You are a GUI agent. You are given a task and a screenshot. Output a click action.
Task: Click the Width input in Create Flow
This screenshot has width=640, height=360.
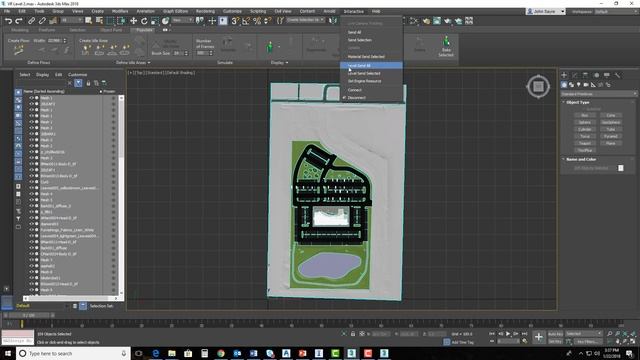[x=54, y=41]
